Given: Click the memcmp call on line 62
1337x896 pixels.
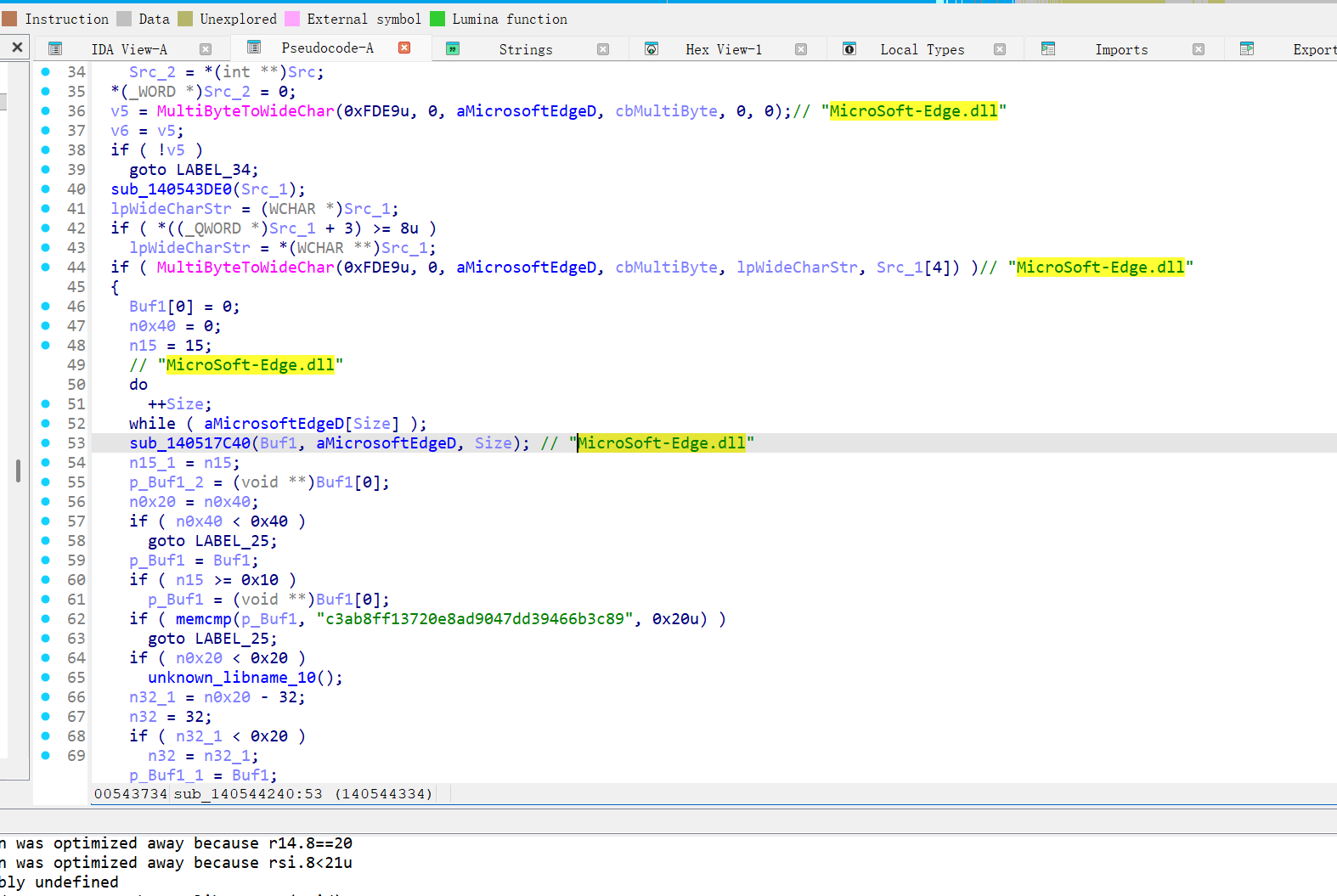Looking at the screenshot, I should click(204, 618).
